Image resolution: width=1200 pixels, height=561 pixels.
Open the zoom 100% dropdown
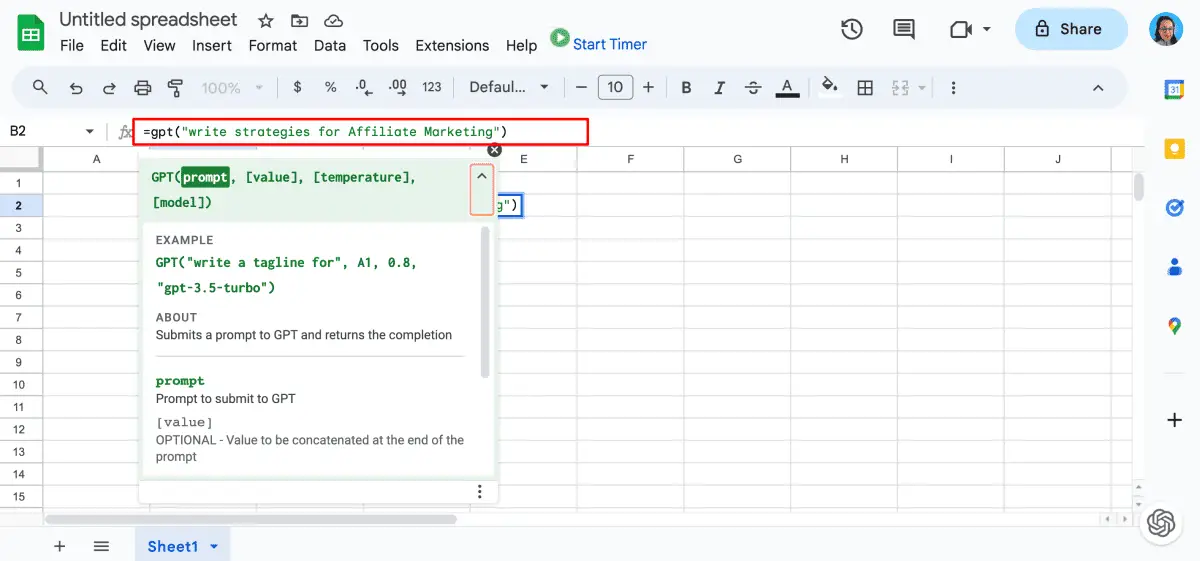pyautogui.click(x=230, y=87)
